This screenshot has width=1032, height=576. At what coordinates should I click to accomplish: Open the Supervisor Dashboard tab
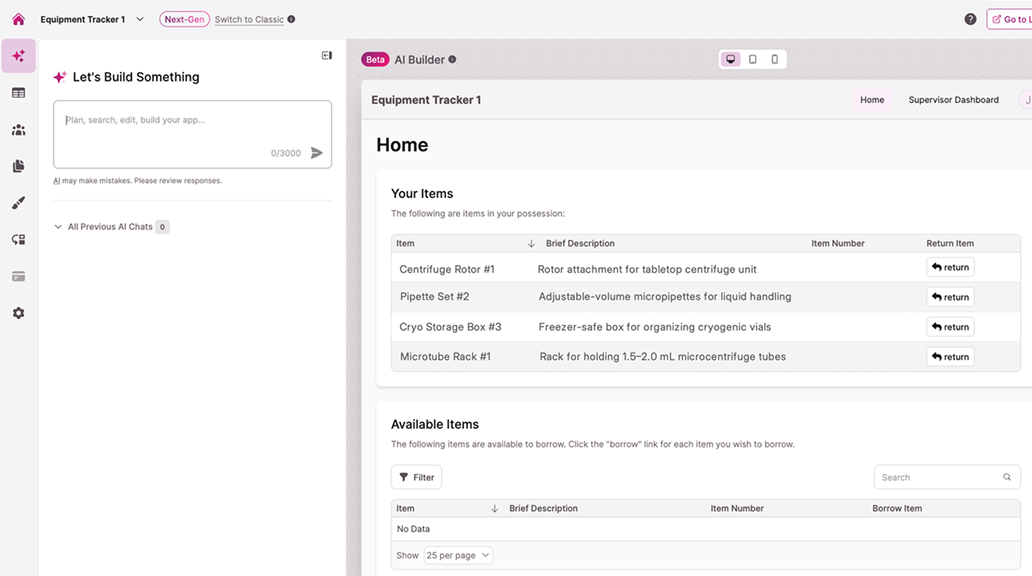953,100
